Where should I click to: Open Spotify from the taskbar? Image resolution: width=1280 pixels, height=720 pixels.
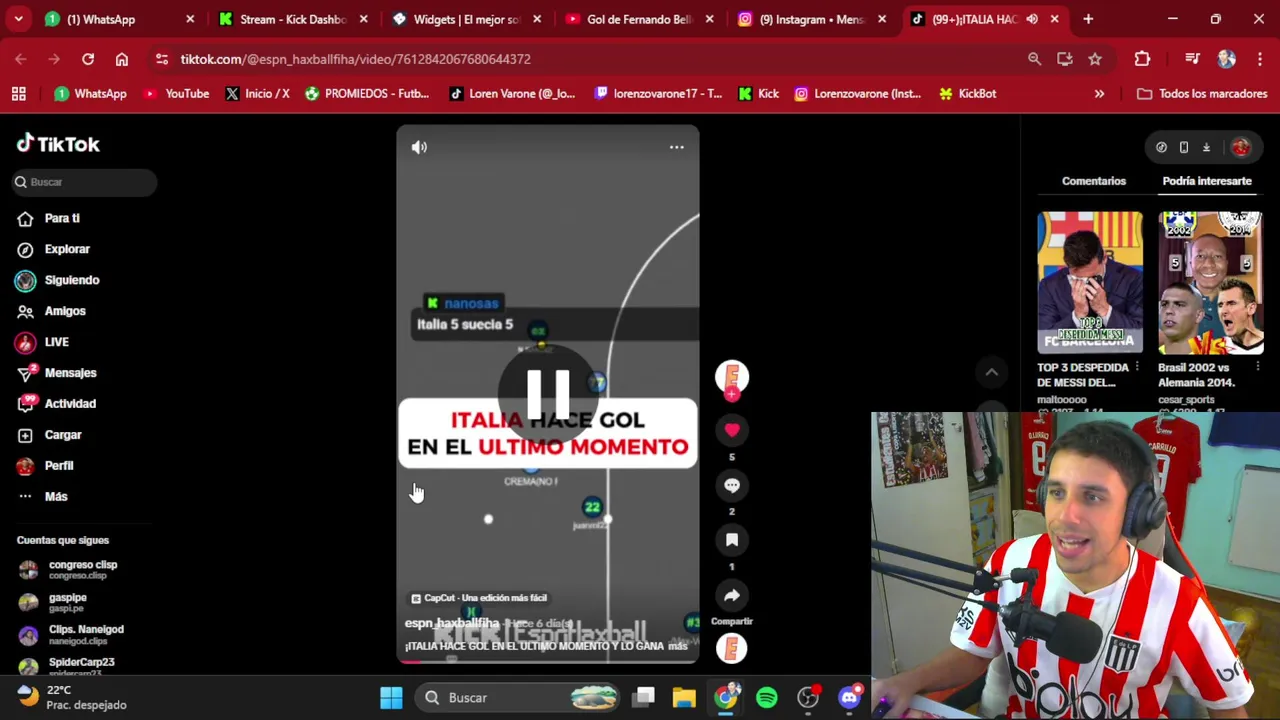[767, 697]
